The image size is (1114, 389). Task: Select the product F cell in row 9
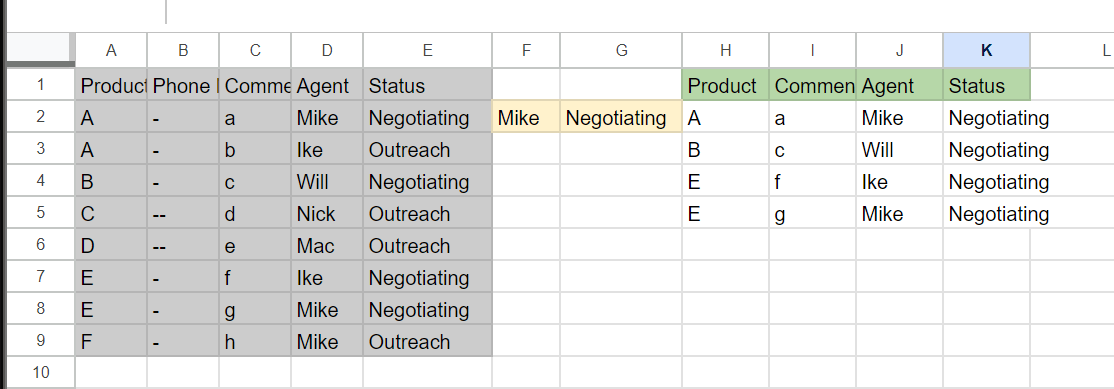click(111, 341)
